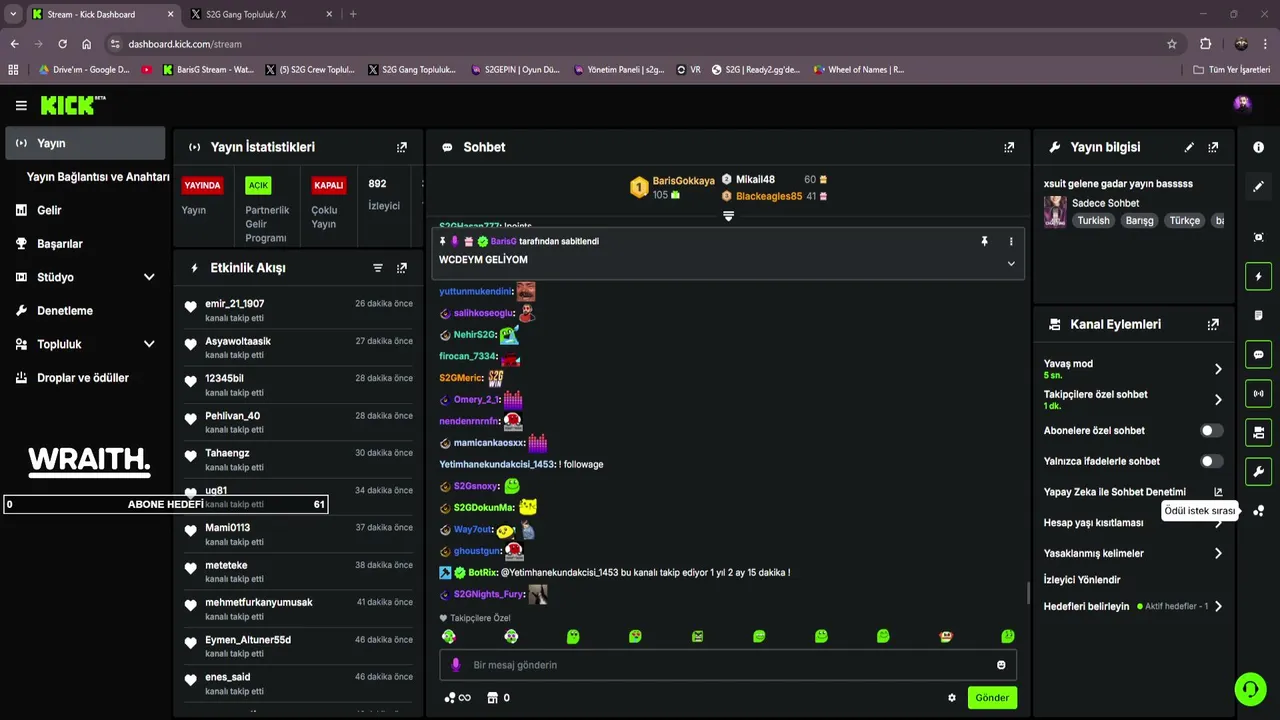
Task: Open the Ödül istek sırası sidebar icon
Action: 1258,510
